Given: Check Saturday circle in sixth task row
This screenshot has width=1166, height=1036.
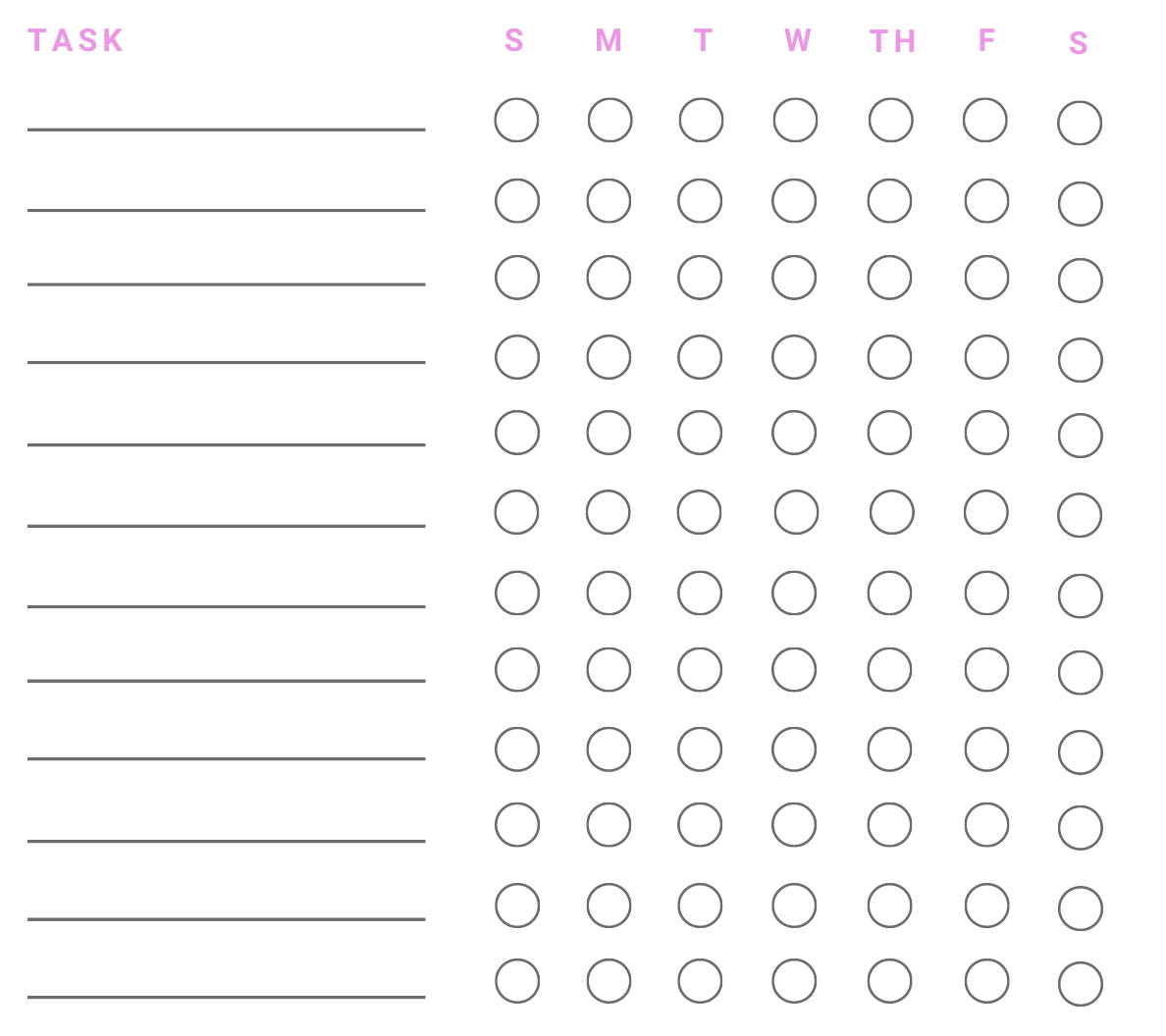Looking at the screenshot, I should coord(1080,515).
